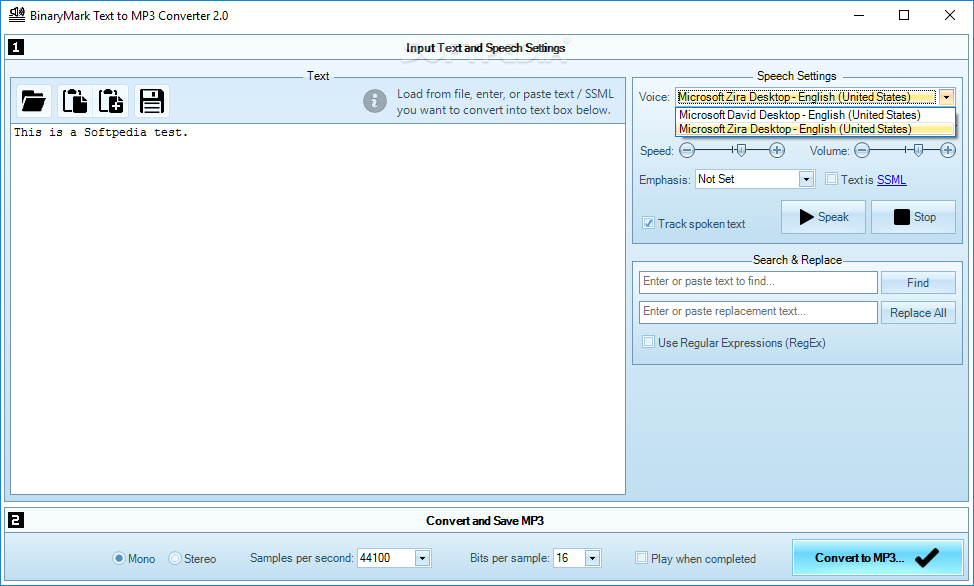The height and width of the screenshot is (586, 974).
Task: Click the replacement text input field
Action: [x=758, y=312]
